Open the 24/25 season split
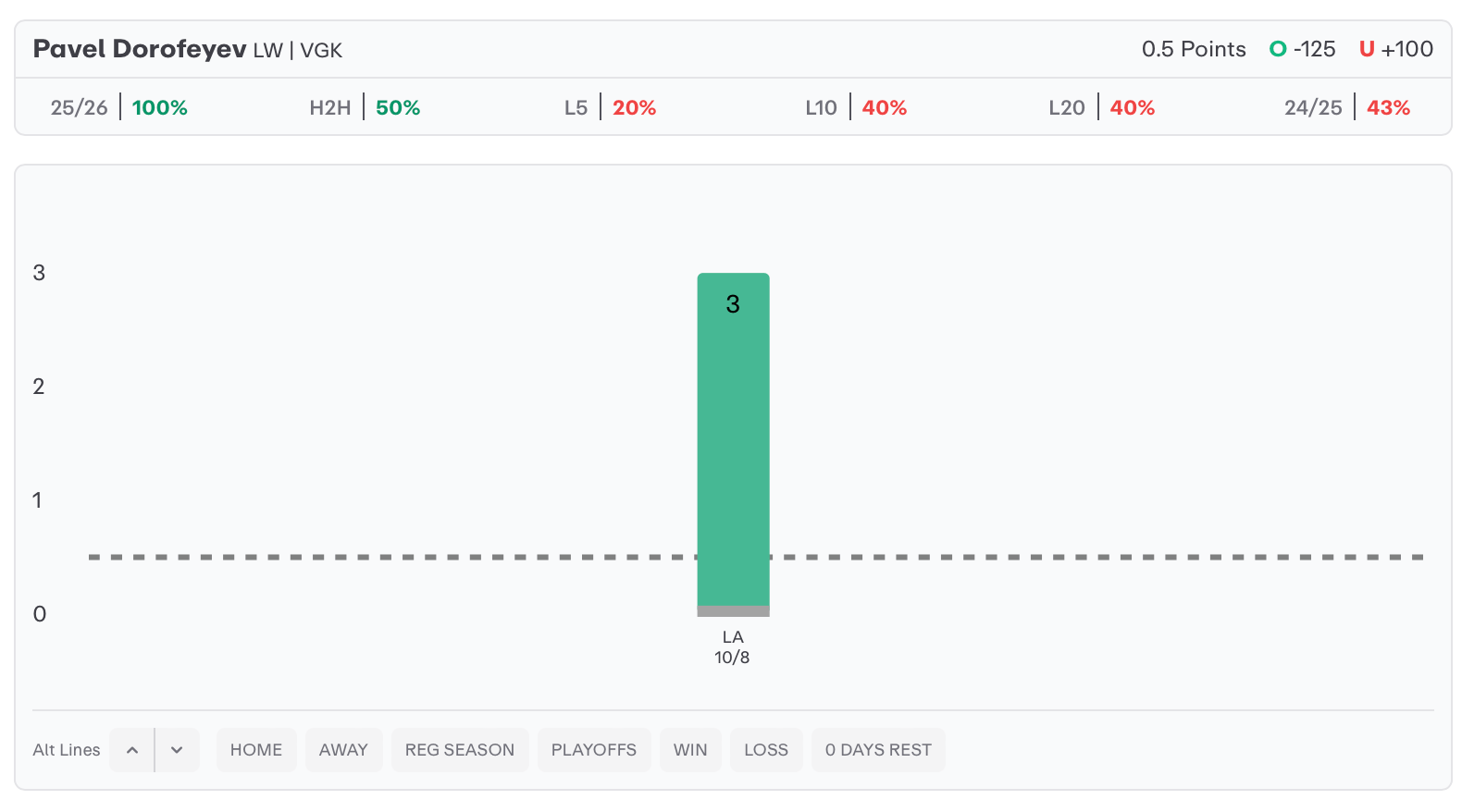This screenshot has width=1462, height=812. (1346, 107)
